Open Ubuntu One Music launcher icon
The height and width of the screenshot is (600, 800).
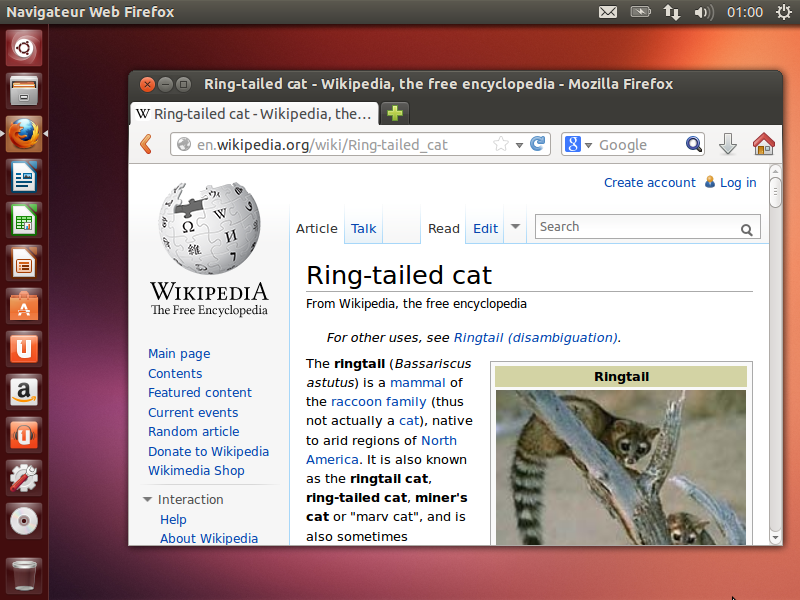[24, 435]
